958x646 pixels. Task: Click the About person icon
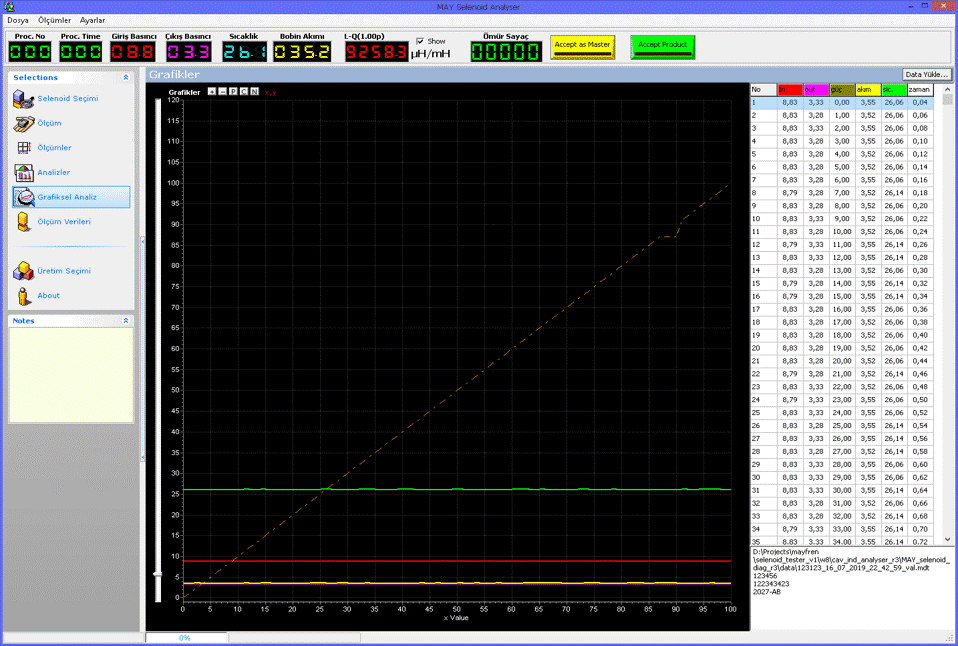tap(23, 296)
